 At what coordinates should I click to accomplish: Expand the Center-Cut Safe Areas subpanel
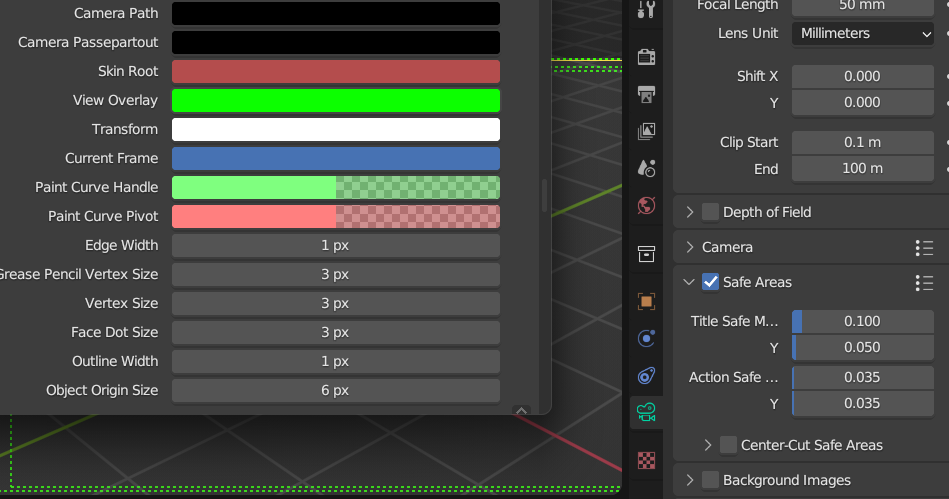point(708,445)
